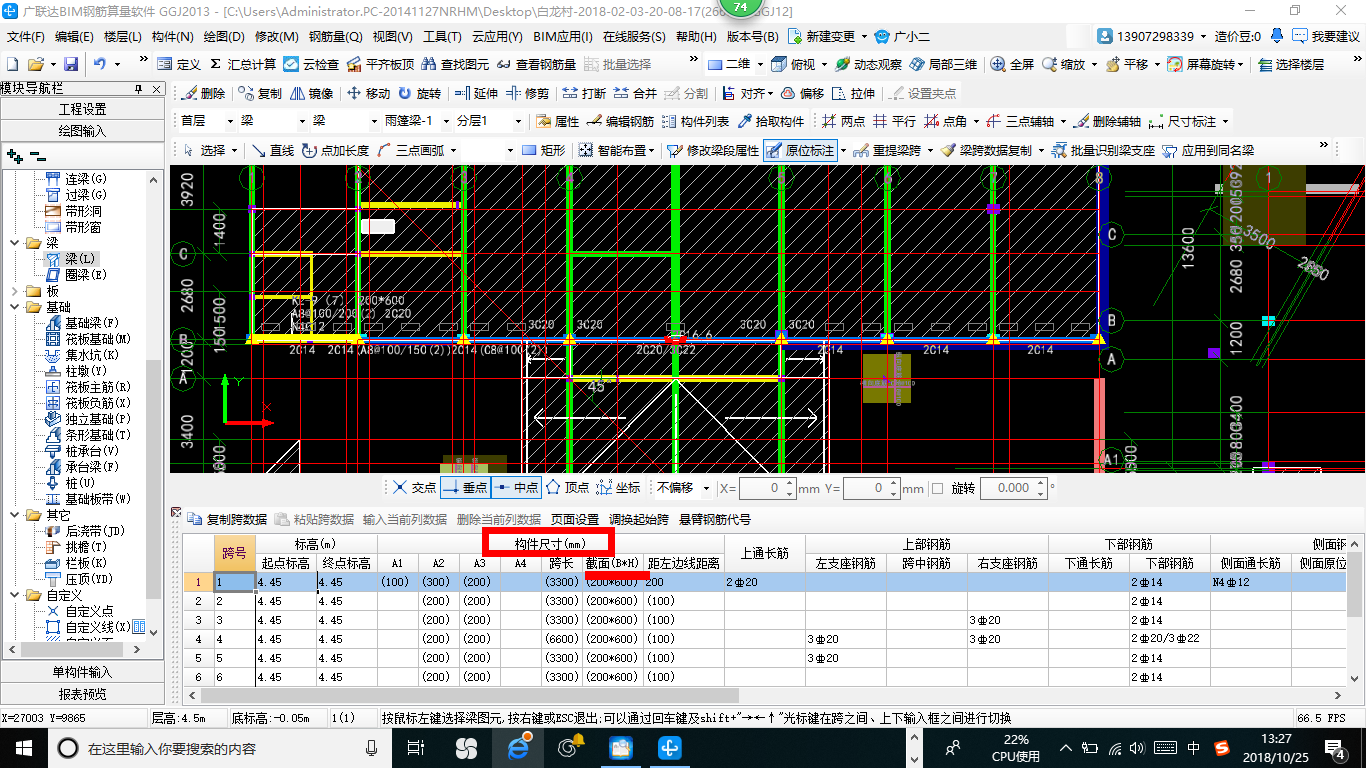Select the 拉伸 stretch tool
Image resolution: width=1366 pixels, height=768 pixels.
click(x=853, y=93)
